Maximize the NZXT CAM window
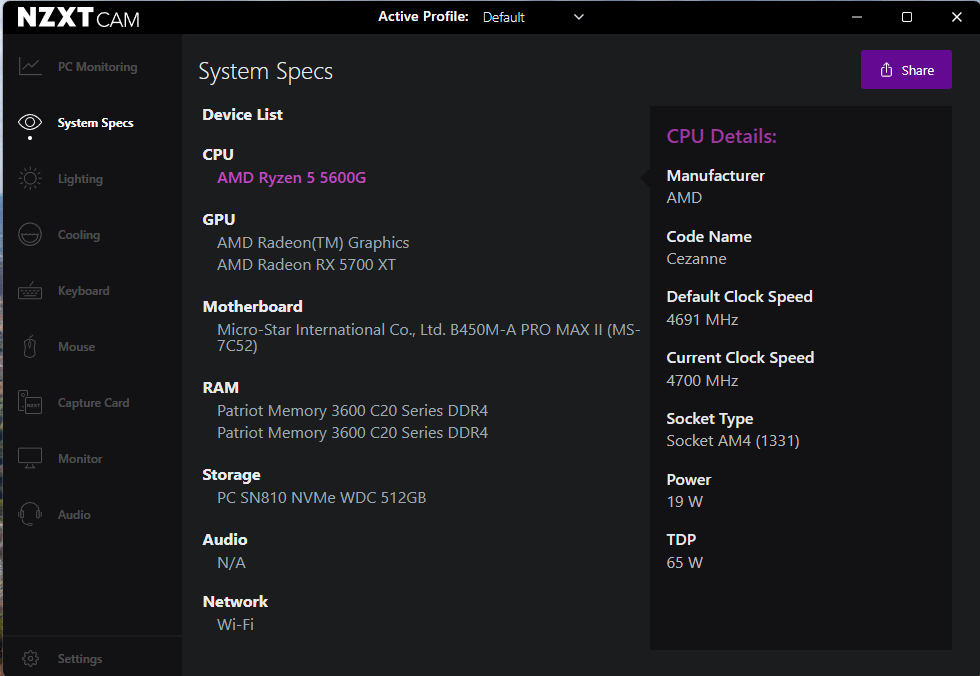This screenshot has width=980, height=676. [x=907, y=17]
